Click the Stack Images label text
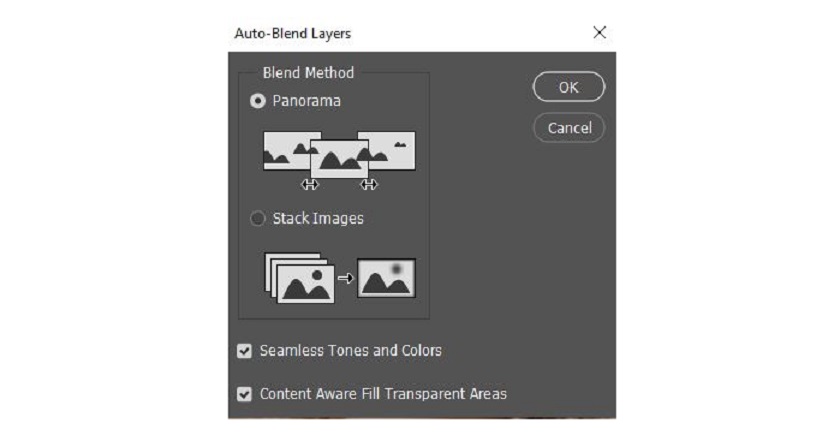The width and height of the screenshot is (840, 441). [x=318, y=218]
